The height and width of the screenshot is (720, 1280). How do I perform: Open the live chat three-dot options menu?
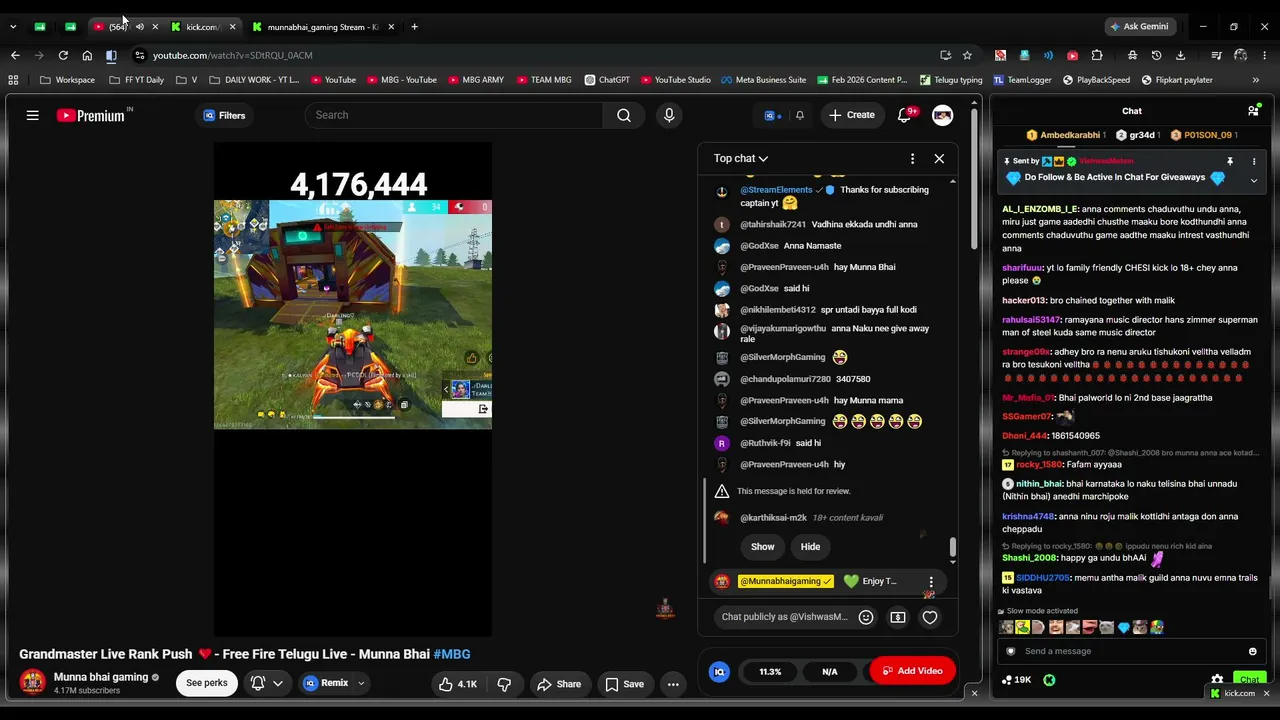click(912, 158)
